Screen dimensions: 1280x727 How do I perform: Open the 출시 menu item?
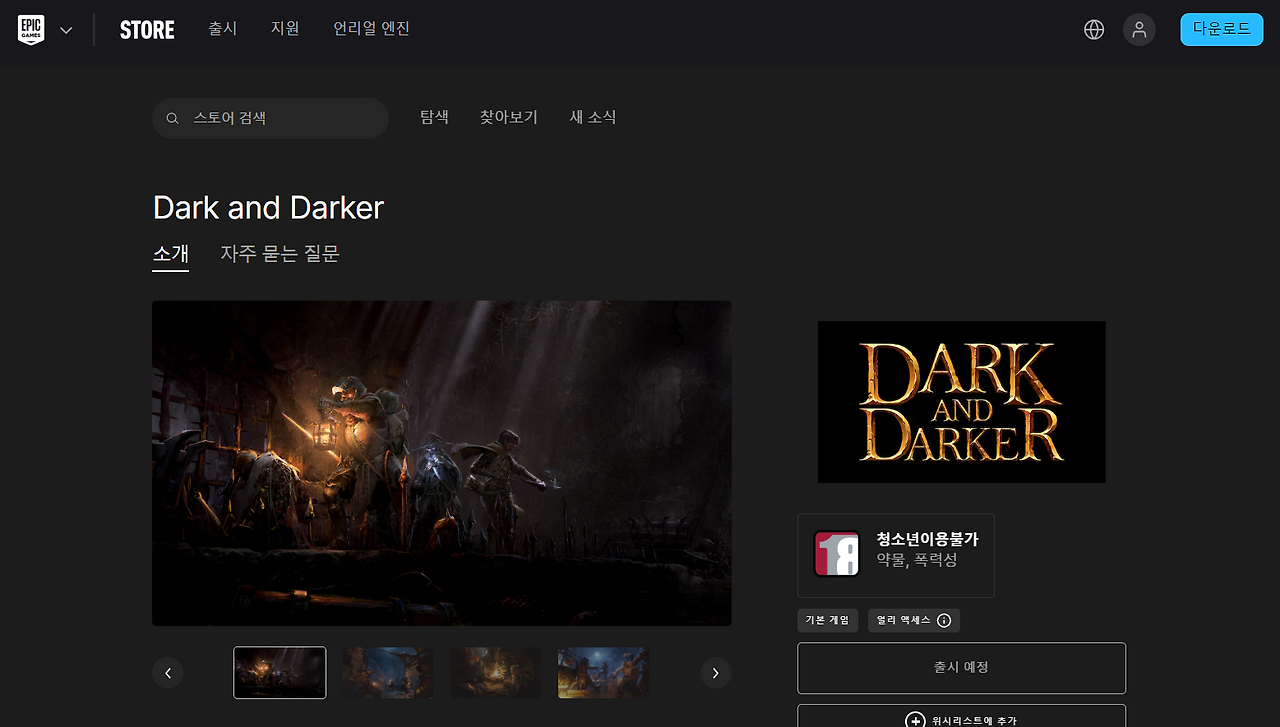coord(222,29)
